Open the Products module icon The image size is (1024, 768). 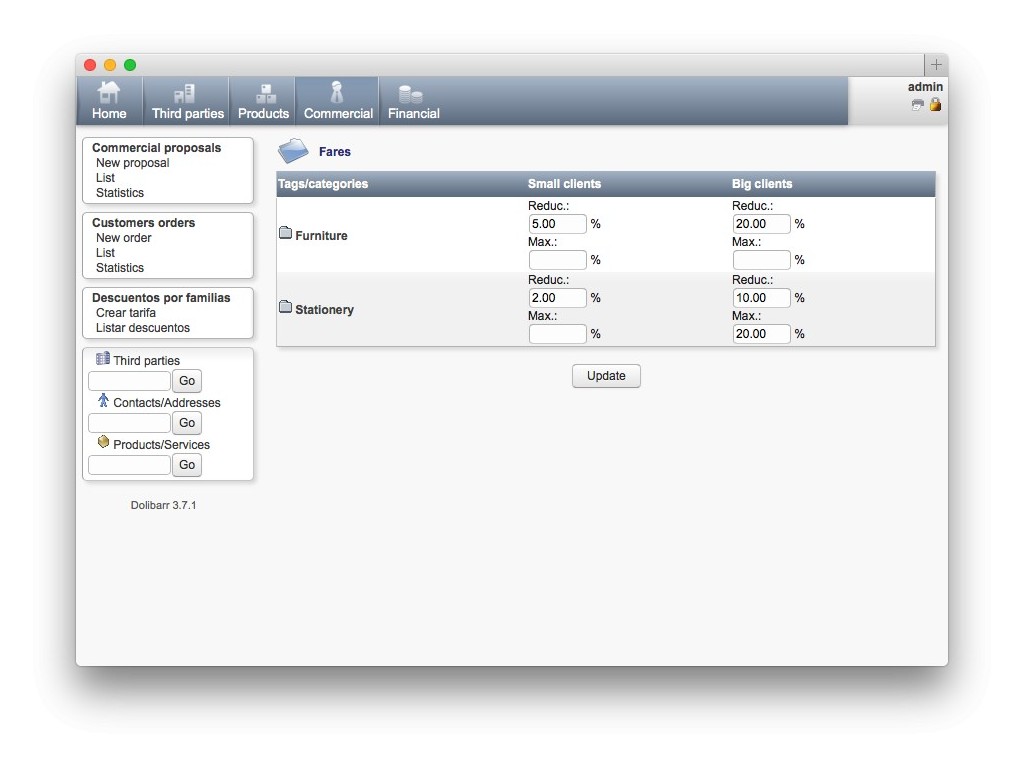tap(265, 93)
